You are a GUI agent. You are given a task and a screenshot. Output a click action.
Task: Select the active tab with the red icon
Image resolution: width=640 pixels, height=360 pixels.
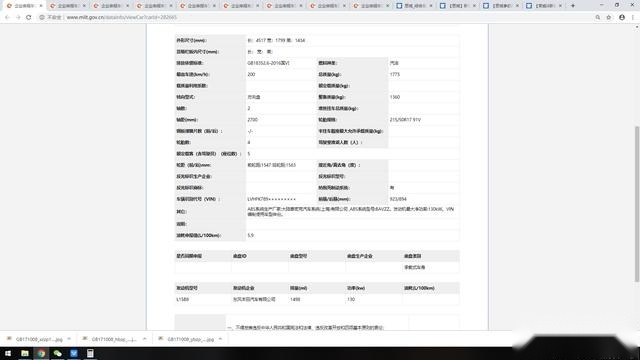(24, 6)
